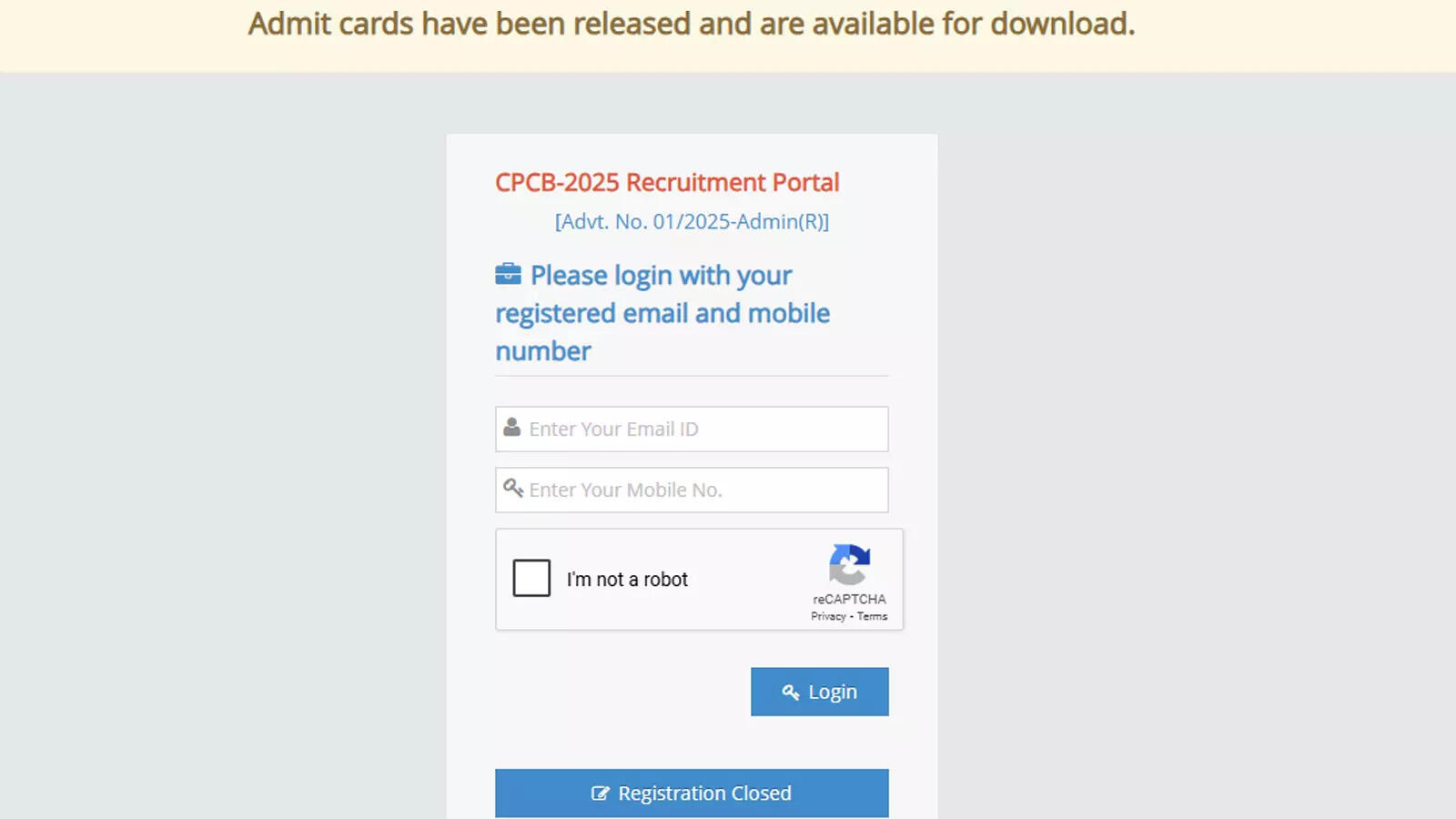Click the word "Login" on the blue button
Viewport: 1456px width, 819px height.
(833, 693)
